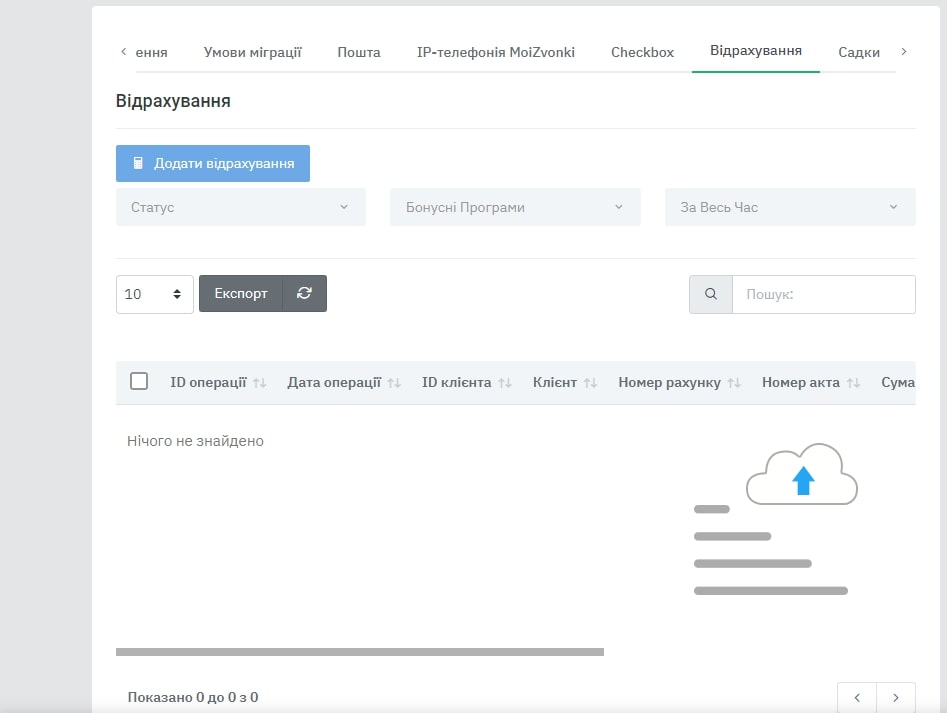Sort by Номер рахунку column arrows
The image size is (947, 713).
(x=734, y=383)
